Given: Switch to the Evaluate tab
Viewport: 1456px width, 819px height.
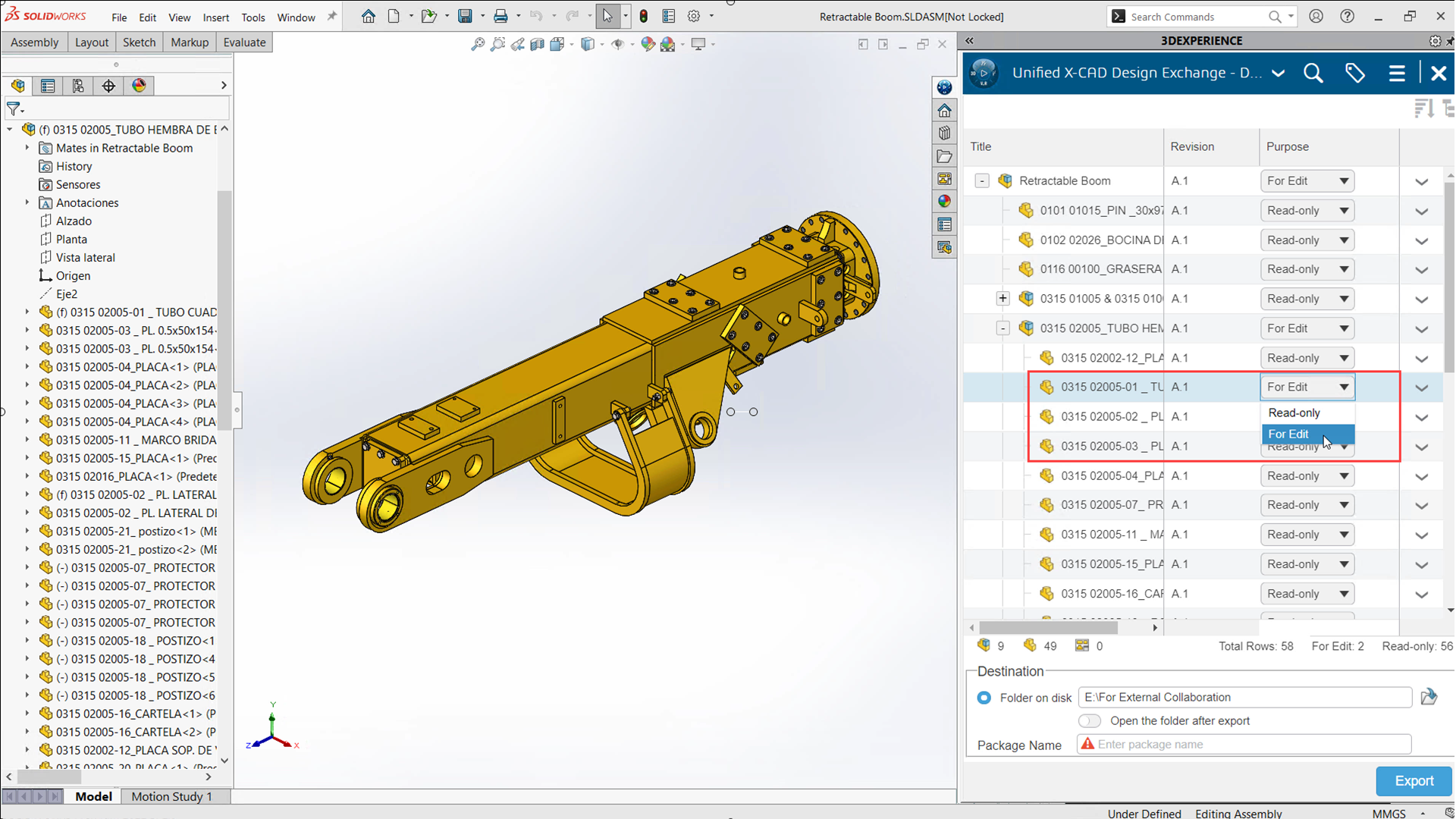Looking at the screenshot, I should coord(244,42).
